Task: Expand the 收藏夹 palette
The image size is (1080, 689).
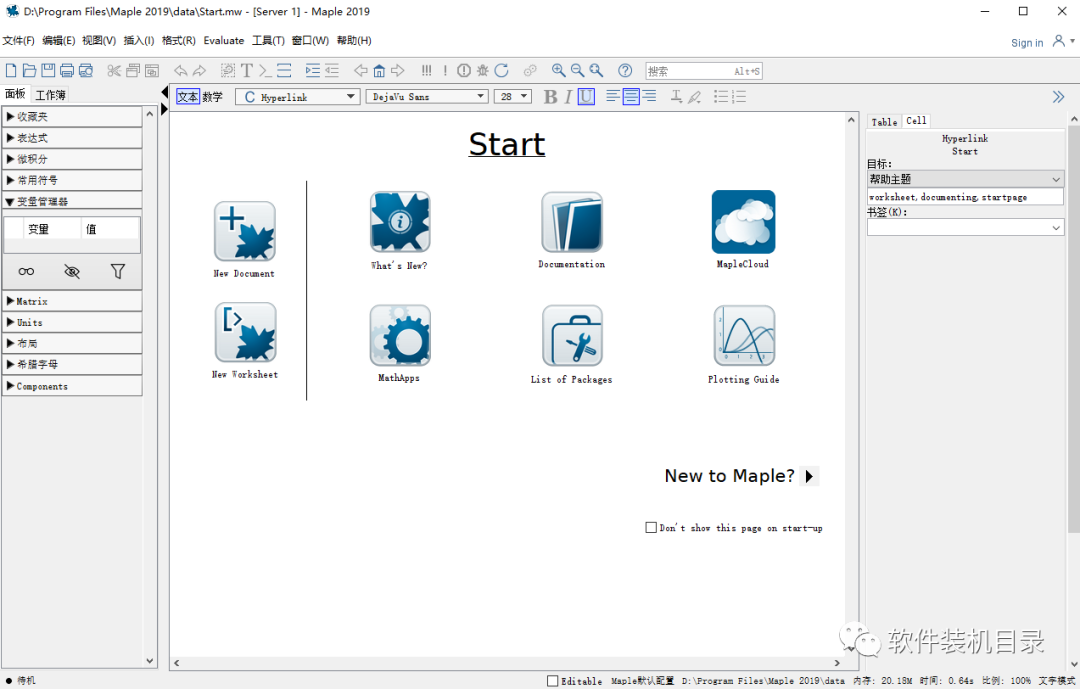Action: 72,116
